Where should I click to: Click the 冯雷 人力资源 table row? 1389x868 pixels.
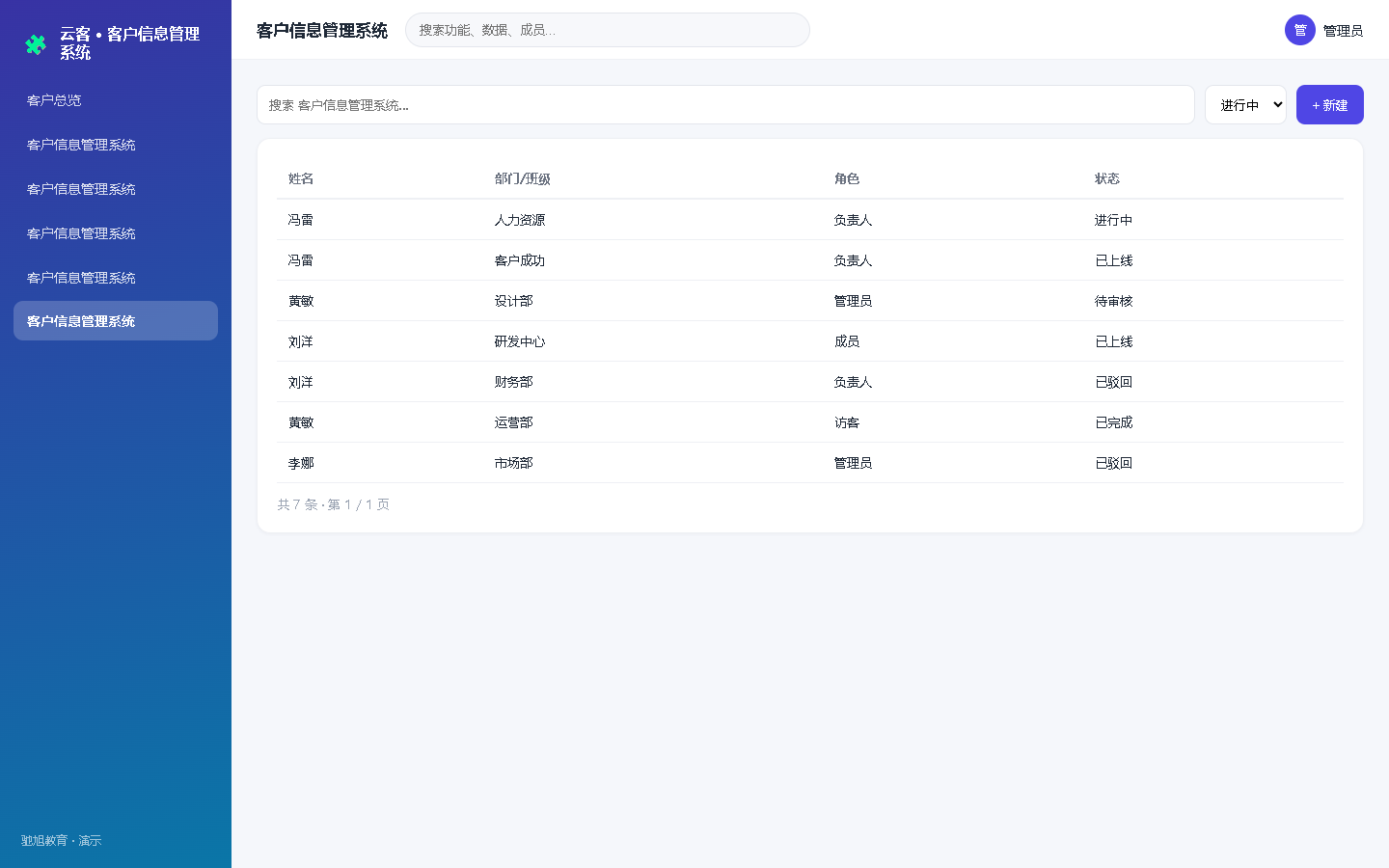(x=810, y=220)
